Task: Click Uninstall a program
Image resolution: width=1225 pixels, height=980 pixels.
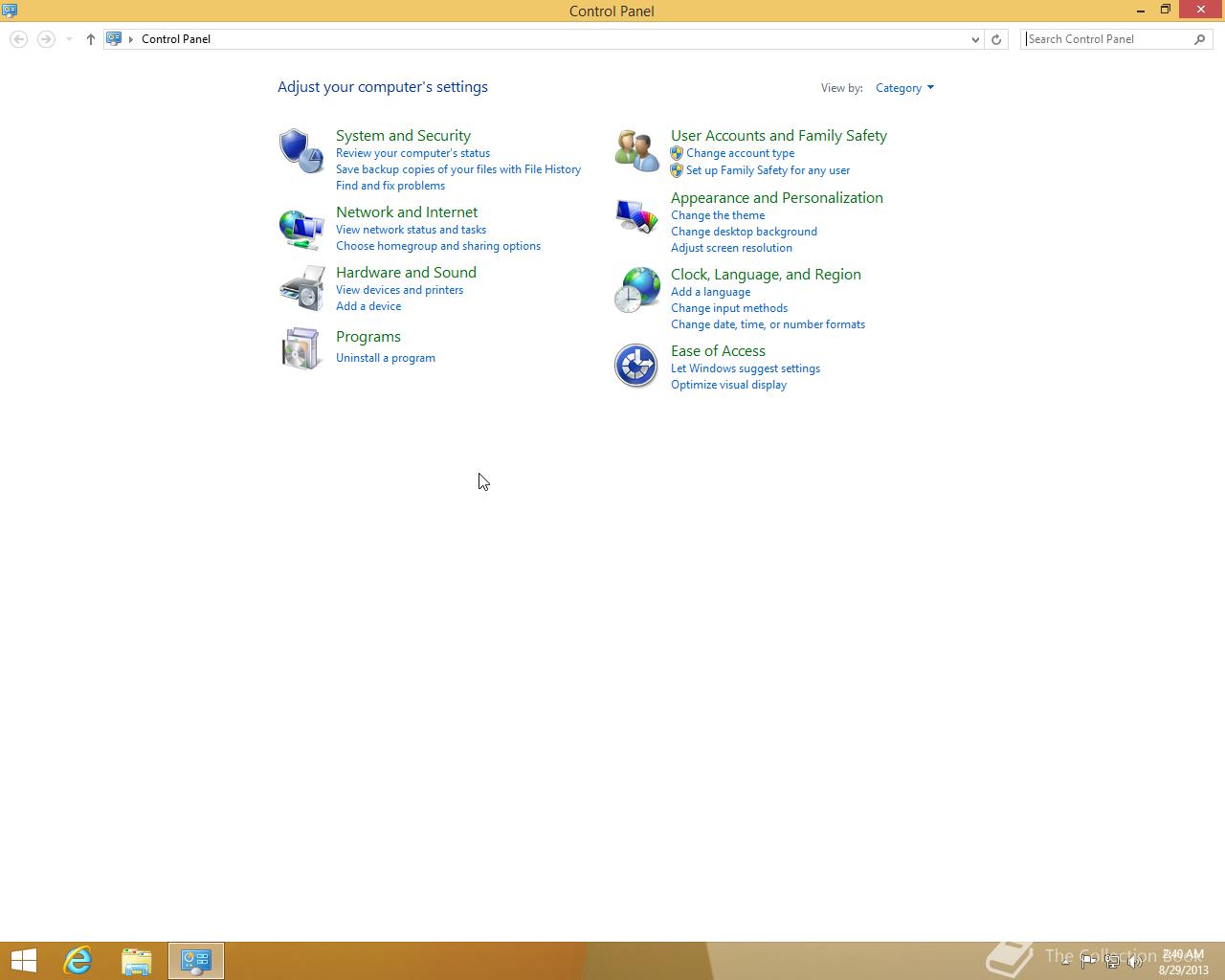Action: point(386,358)
